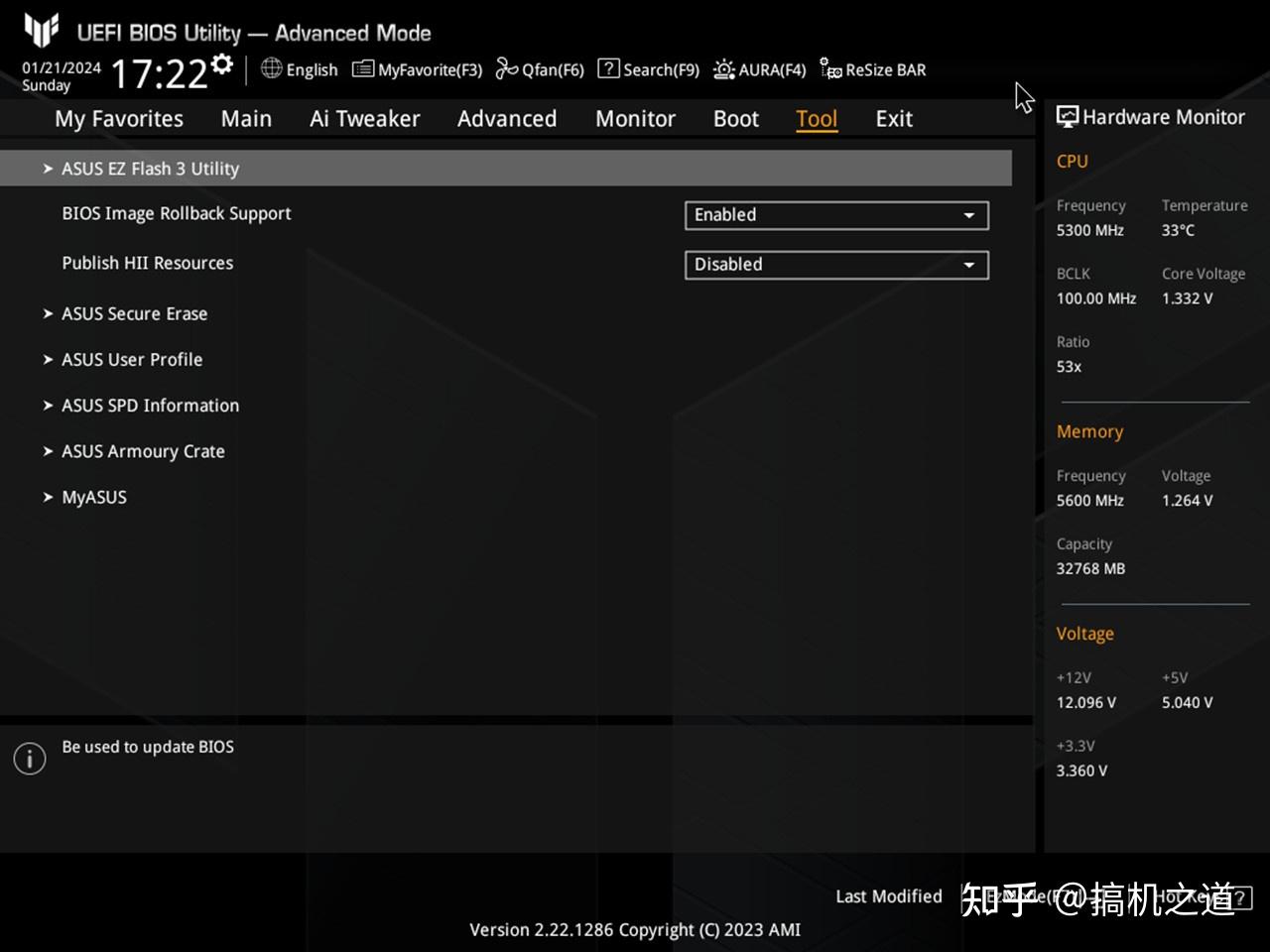Expand the ASUS SPD Information entry

pos(150,406)
